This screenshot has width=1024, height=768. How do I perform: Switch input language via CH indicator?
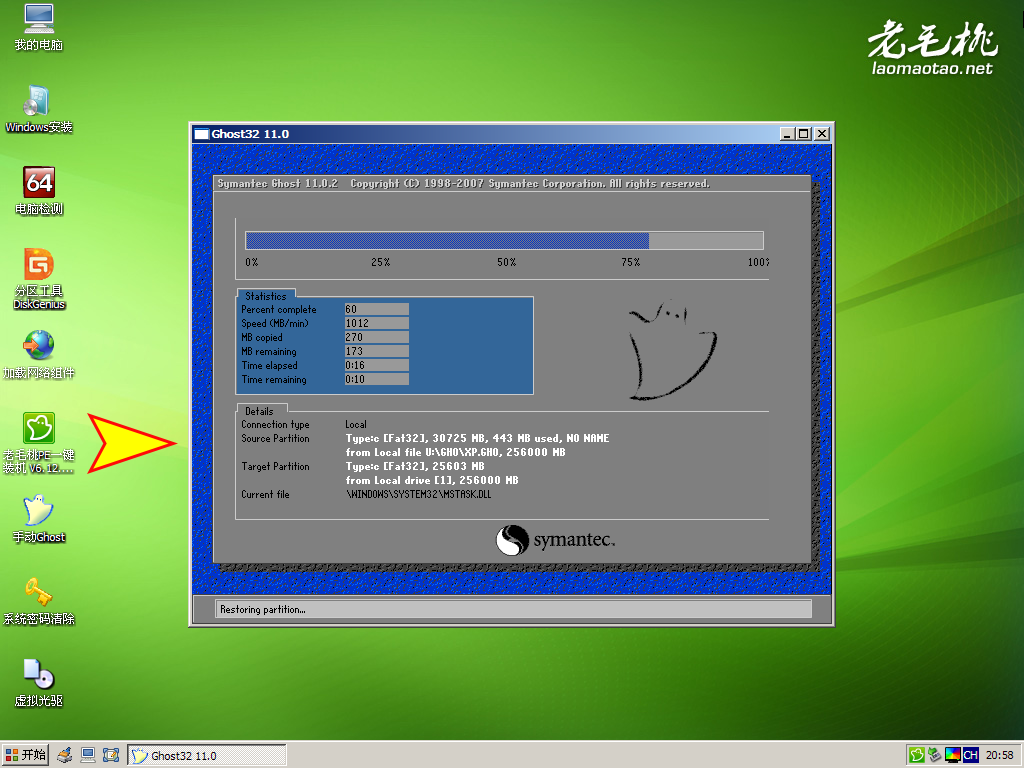tap(970, 755)
